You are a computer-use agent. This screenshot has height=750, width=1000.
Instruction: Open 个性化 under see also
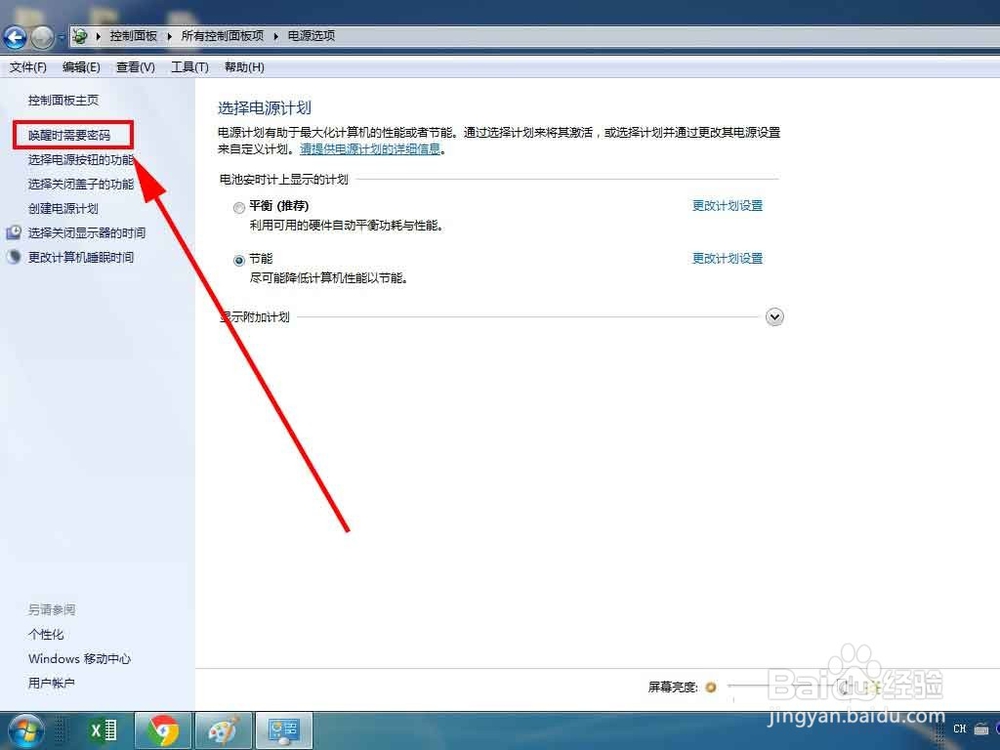coord(46,635)
